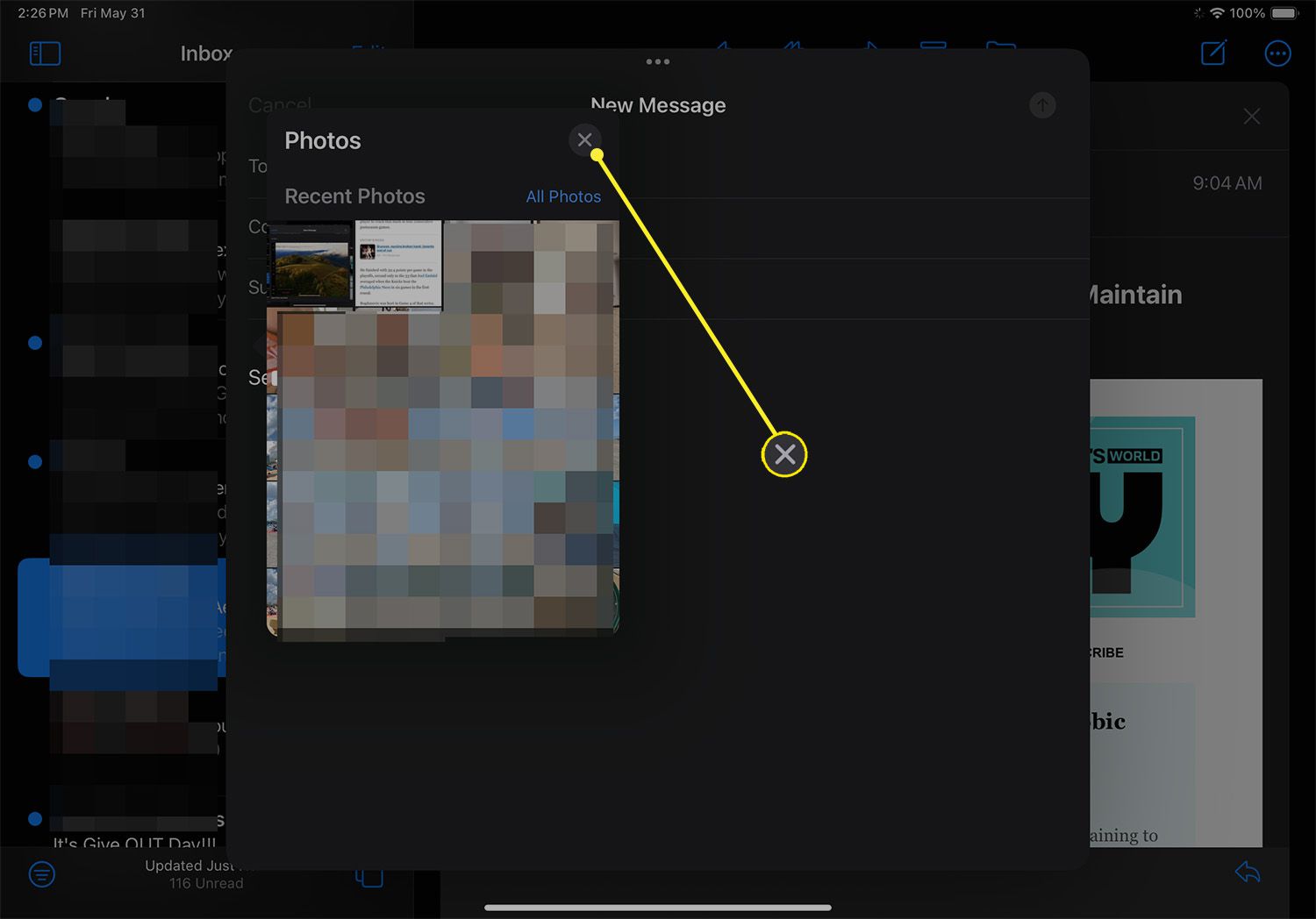1316x919 pixels.
Task: Select the highlighted blue email row
Action: click(x=121, y=617)
